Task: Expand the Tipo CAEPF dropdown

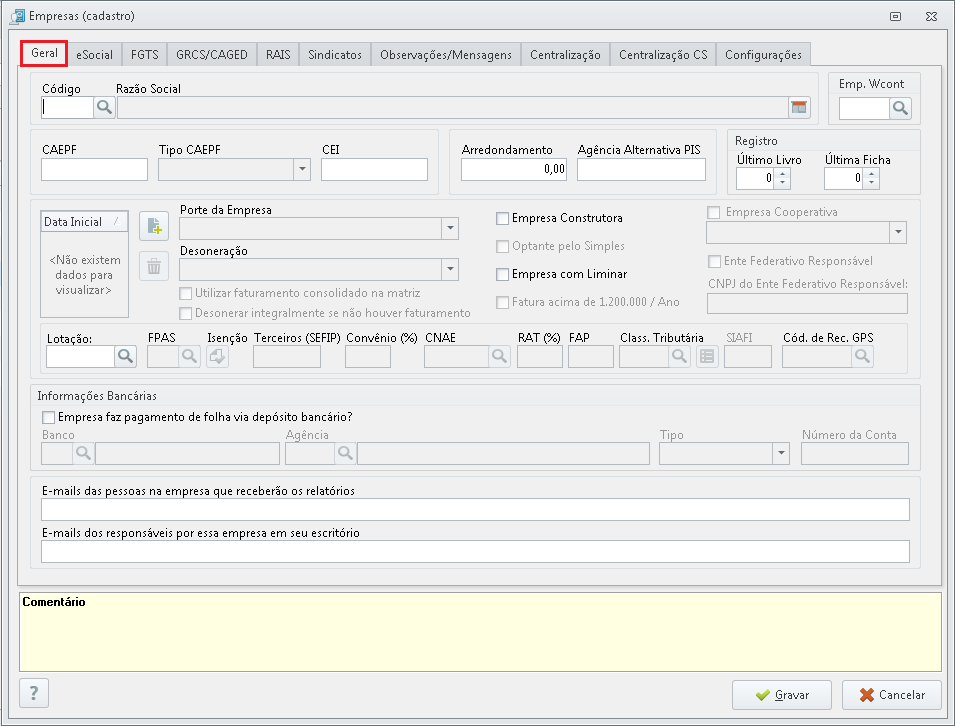Action: point(302,169)
